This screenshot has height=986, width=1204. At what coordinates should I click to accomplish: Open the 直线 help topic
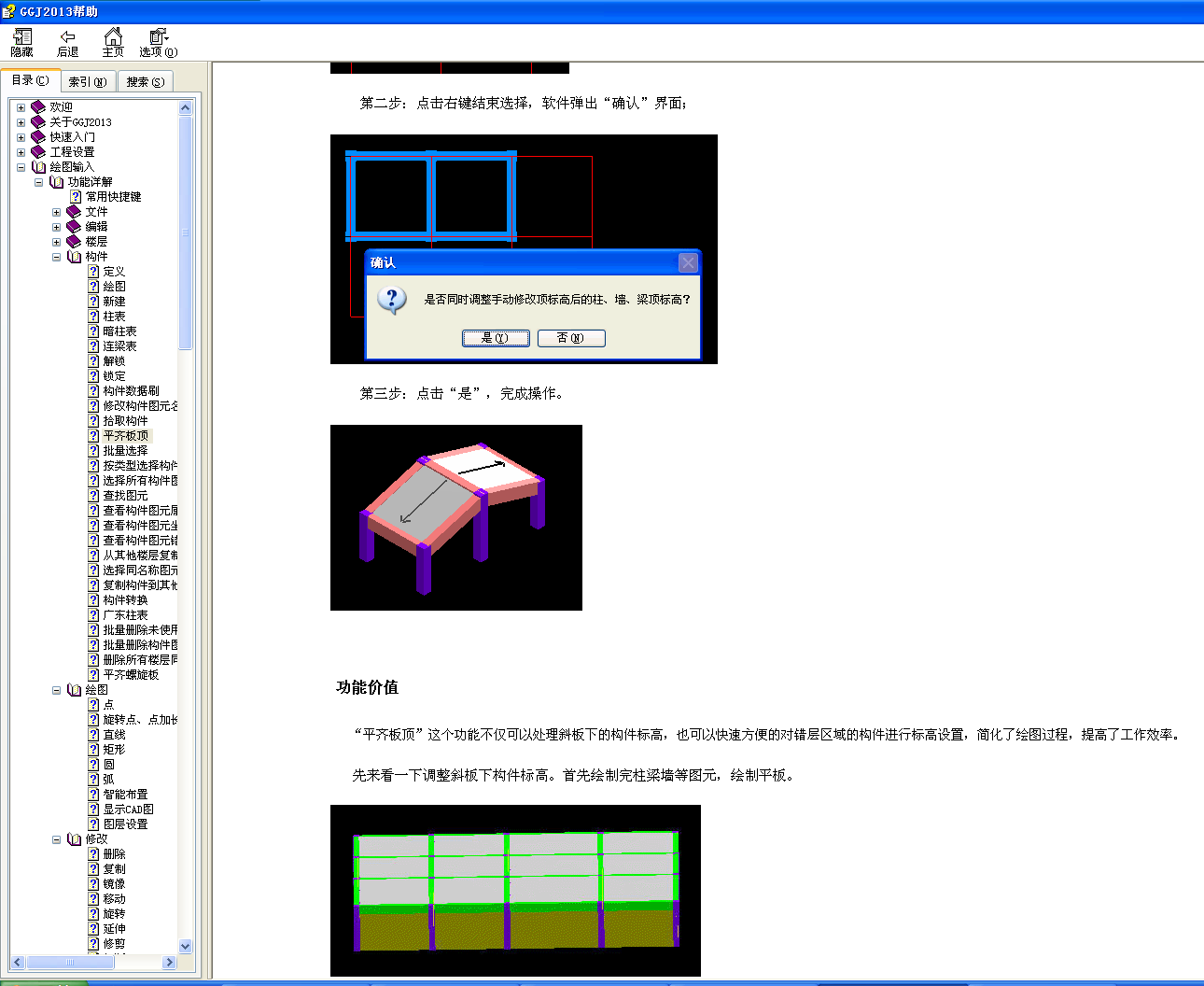(x=114, y=735)
